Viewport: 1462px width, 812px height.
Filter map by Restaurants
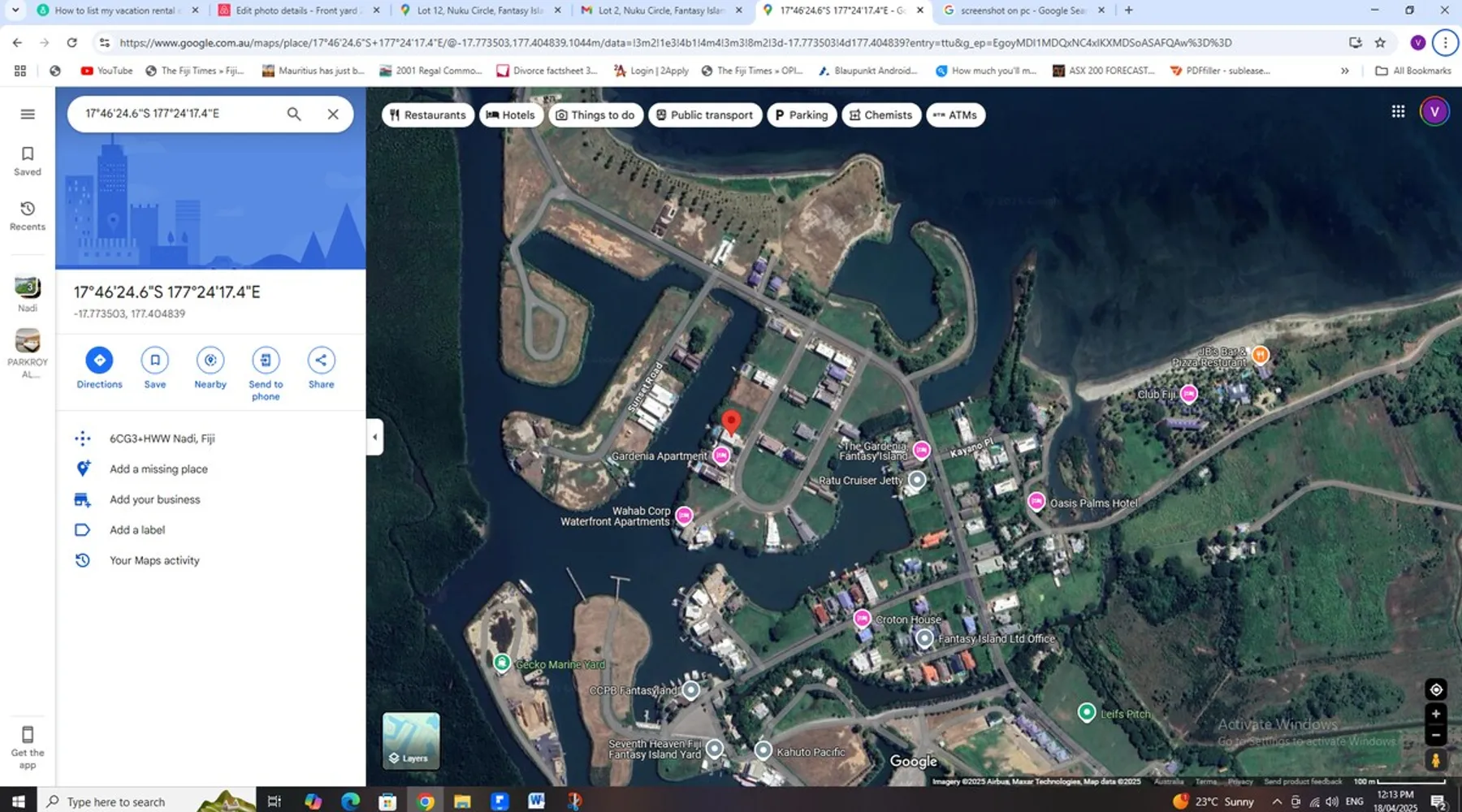pyautogui.click(x=427, y=115)
